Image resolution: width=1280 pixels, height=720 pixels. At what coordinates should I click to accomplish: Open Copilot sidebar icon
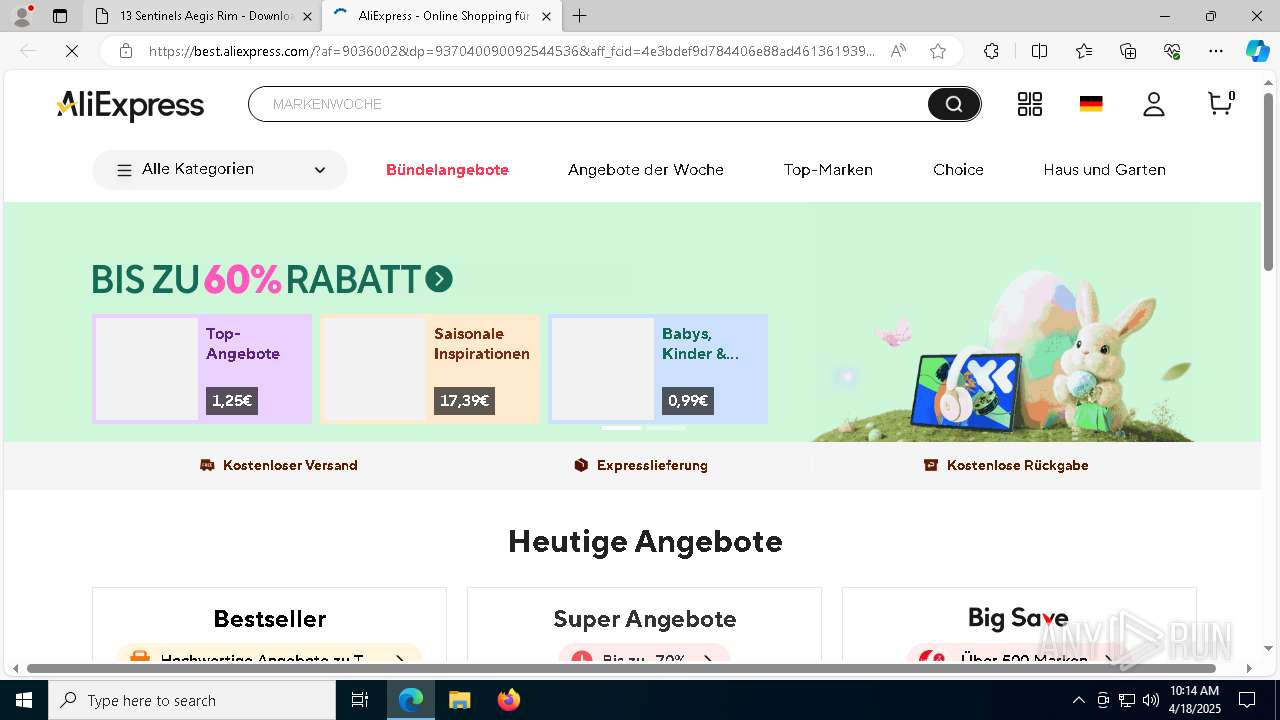1258,51
